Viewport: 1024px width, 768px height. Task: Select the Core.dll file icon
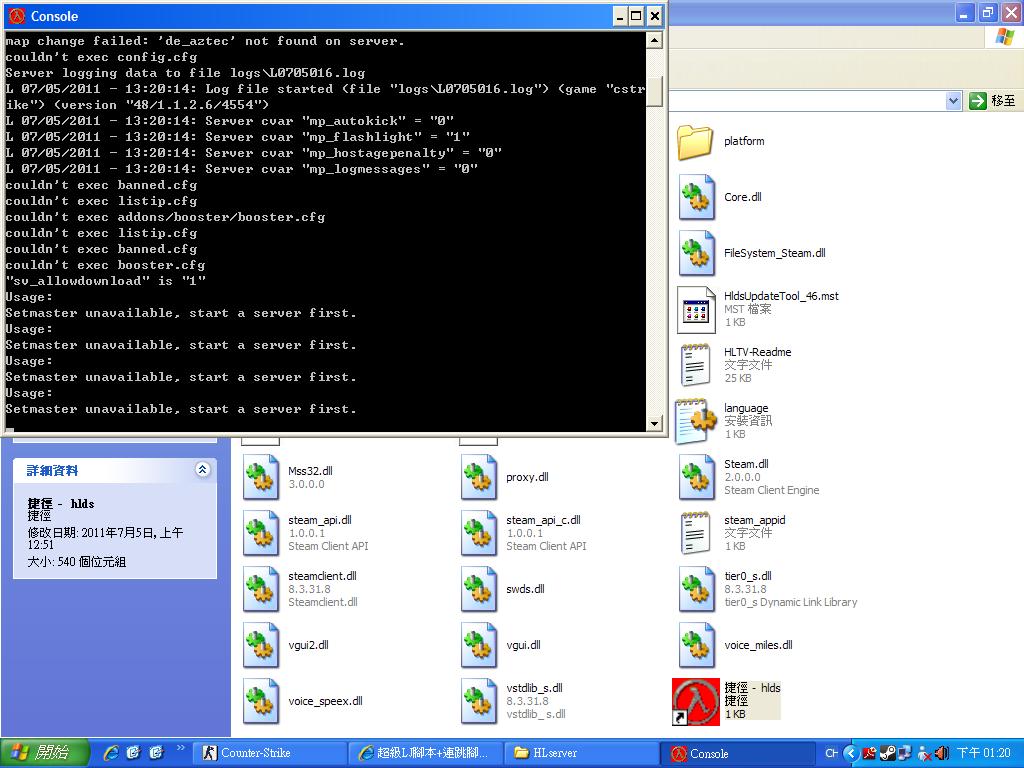click(x=696, y=197)
